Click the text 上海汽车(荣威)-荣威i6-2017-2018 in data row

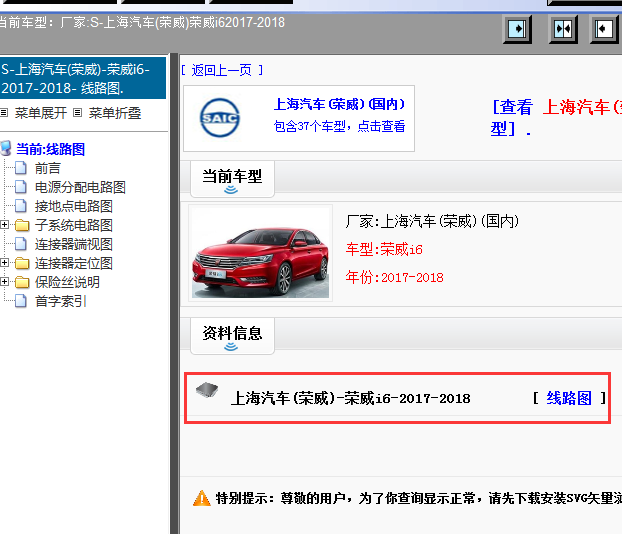point(351,398)
